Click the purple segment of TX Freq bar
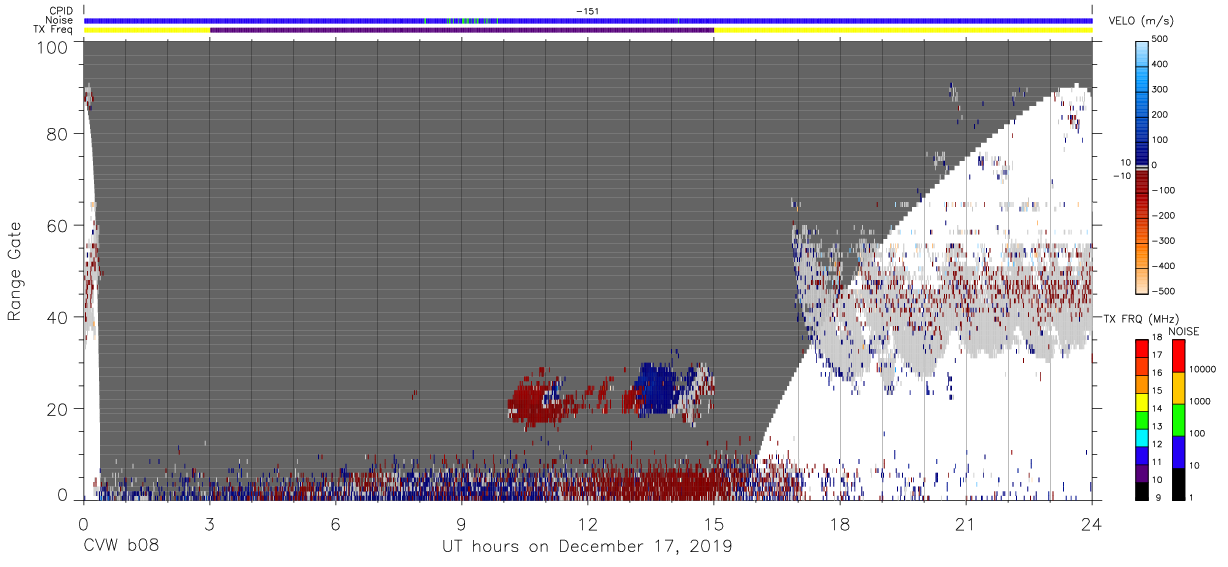Screen dimensions: 1228x567 [462, 30]
